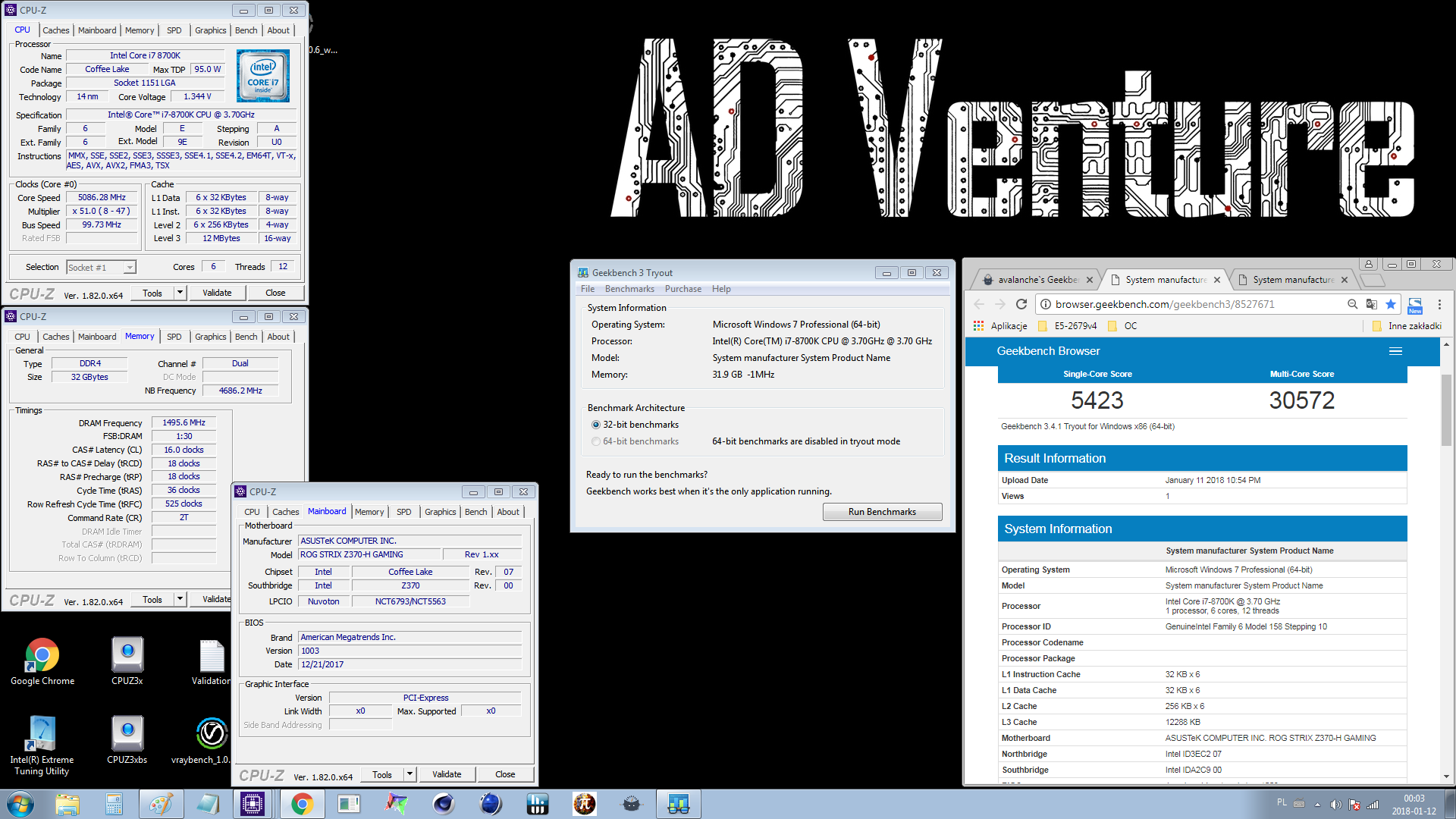
Task: Open Graphics tab in Mainboard CPU-Z window
Action: click(440, 512)
